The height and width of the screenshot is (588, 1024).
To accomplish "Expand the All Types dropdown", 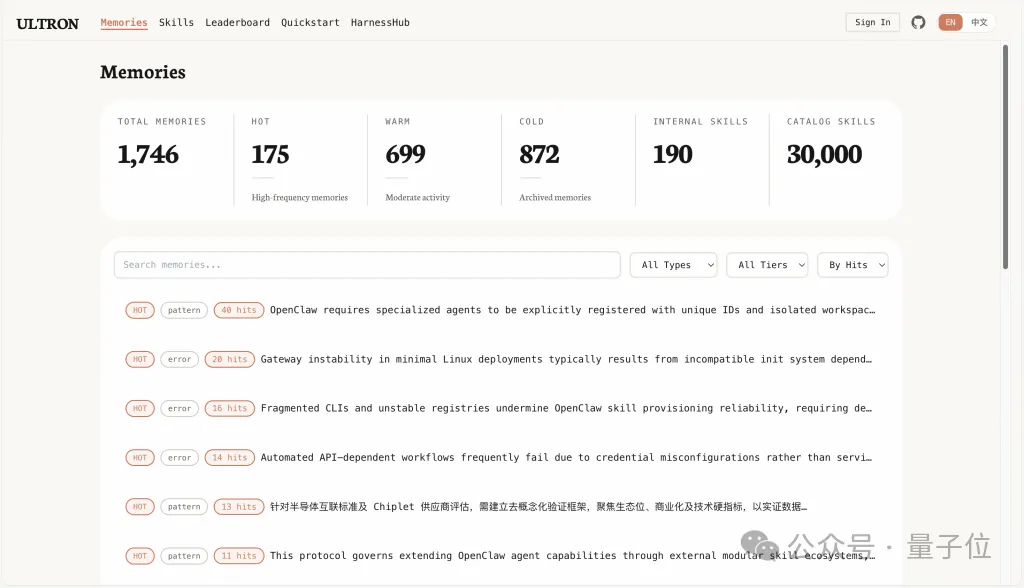I will pyautogui.click(x=673, y=265).
